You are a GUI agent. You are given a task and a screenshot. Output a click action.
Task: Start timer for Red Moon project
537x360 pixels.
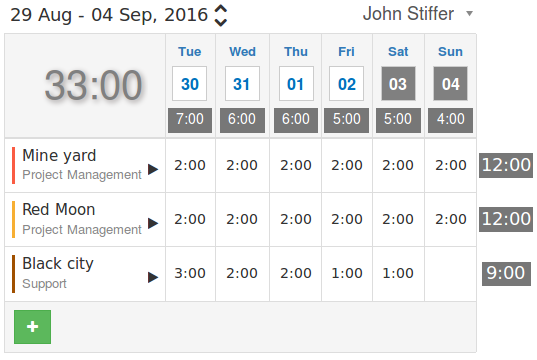pyautogui.click(x=153, y=223)
